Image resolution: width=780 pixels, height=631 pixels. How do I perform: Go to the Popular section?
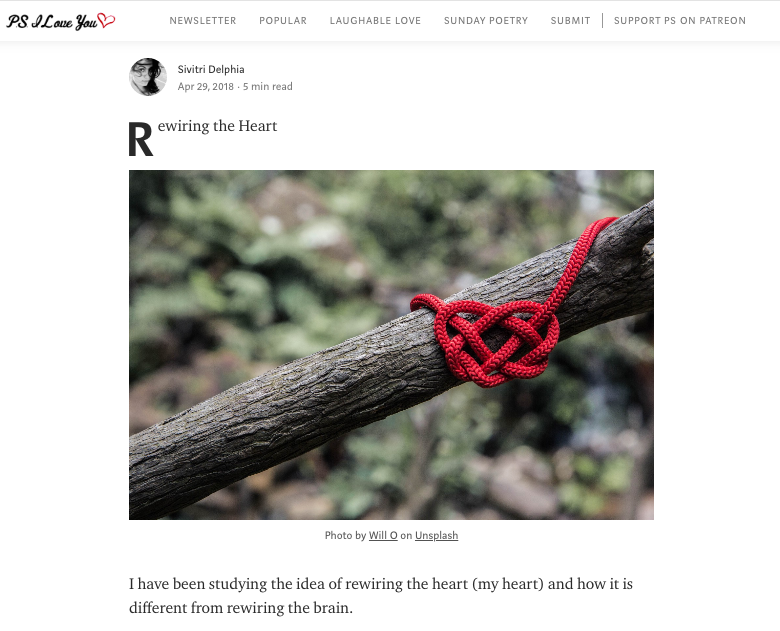point(283,20)
